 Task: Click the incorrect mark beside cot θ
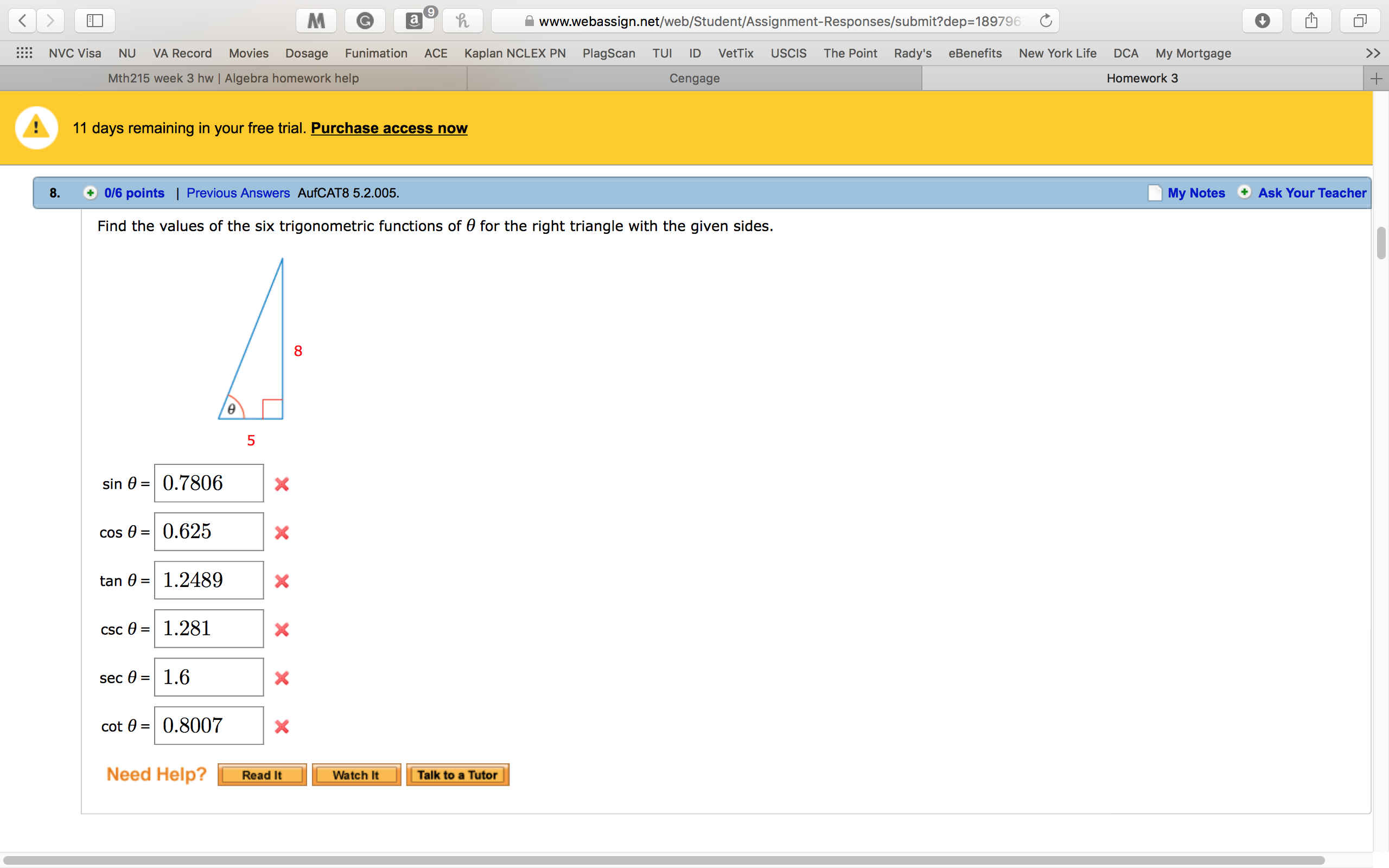click(282, 727)
